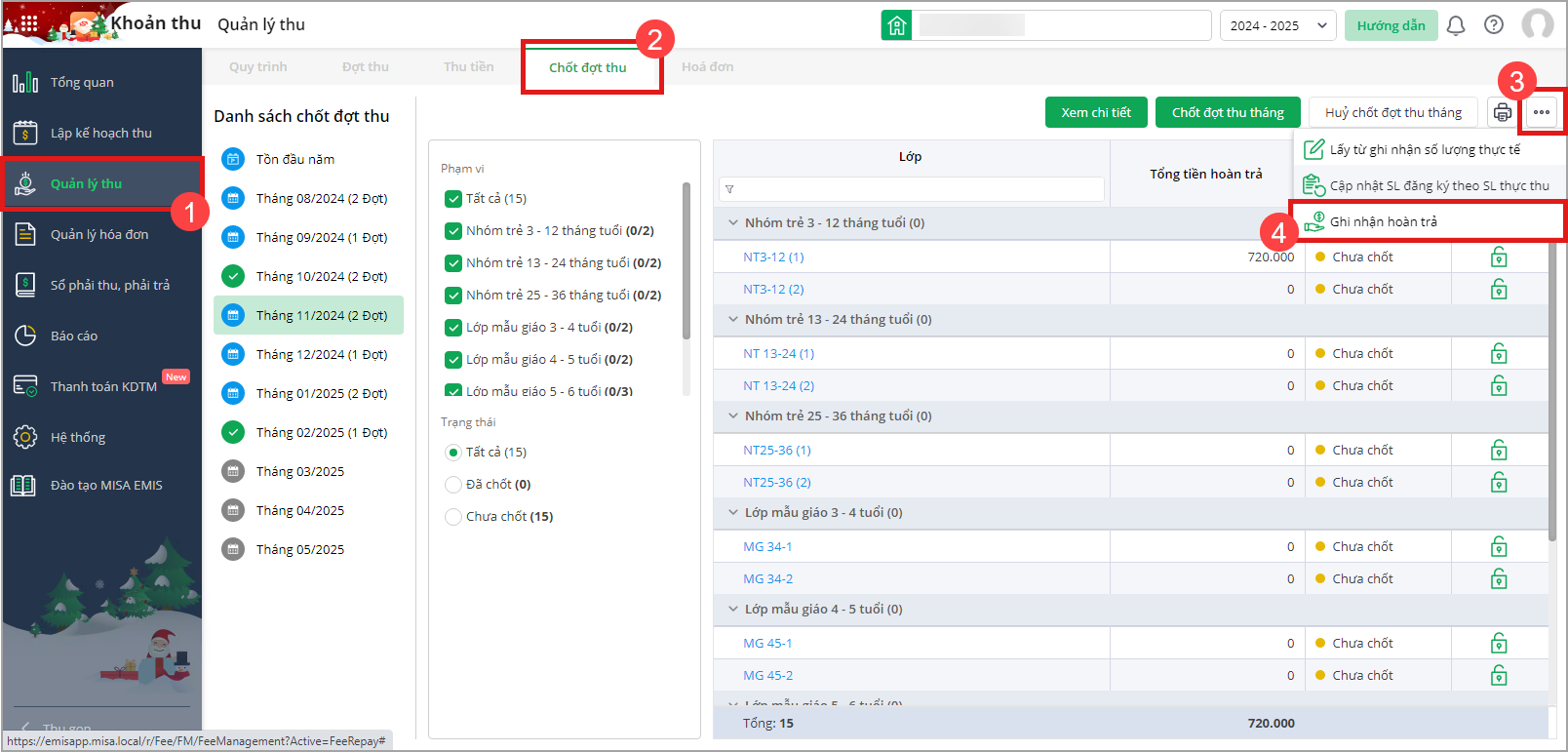The image size is (1568, 752).
Task: Click lock icon for MG 34-1 row
Action: pos(1499,546)
